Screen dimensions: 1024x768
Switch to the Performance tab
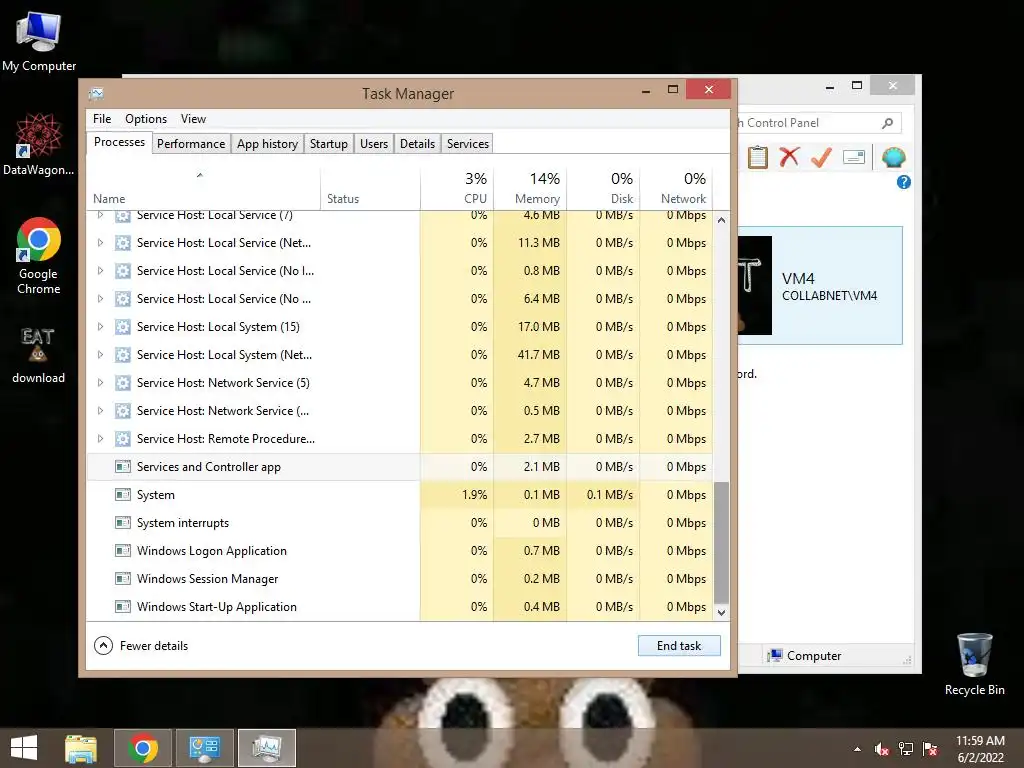click(x=191, y=144)
